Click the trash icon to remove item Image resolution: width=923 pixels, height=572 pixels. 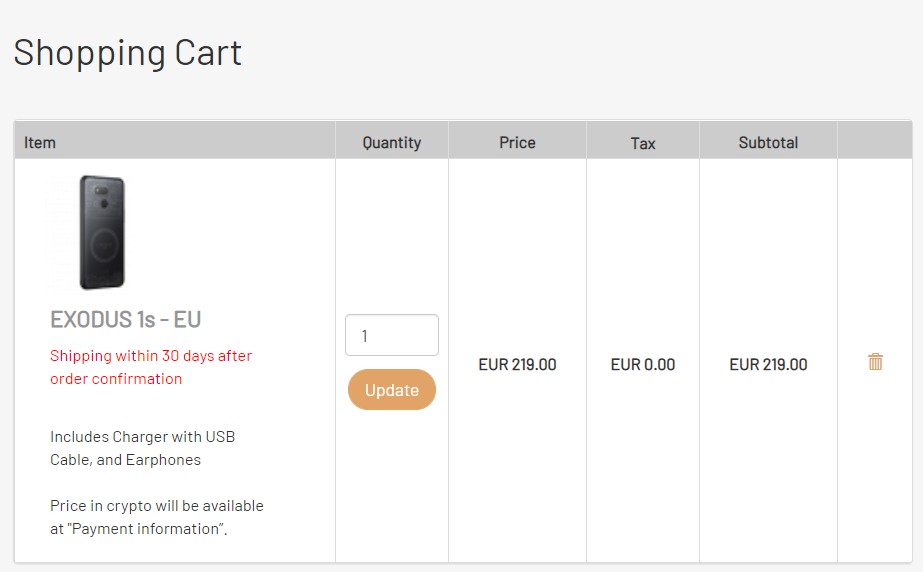(875, 361)
